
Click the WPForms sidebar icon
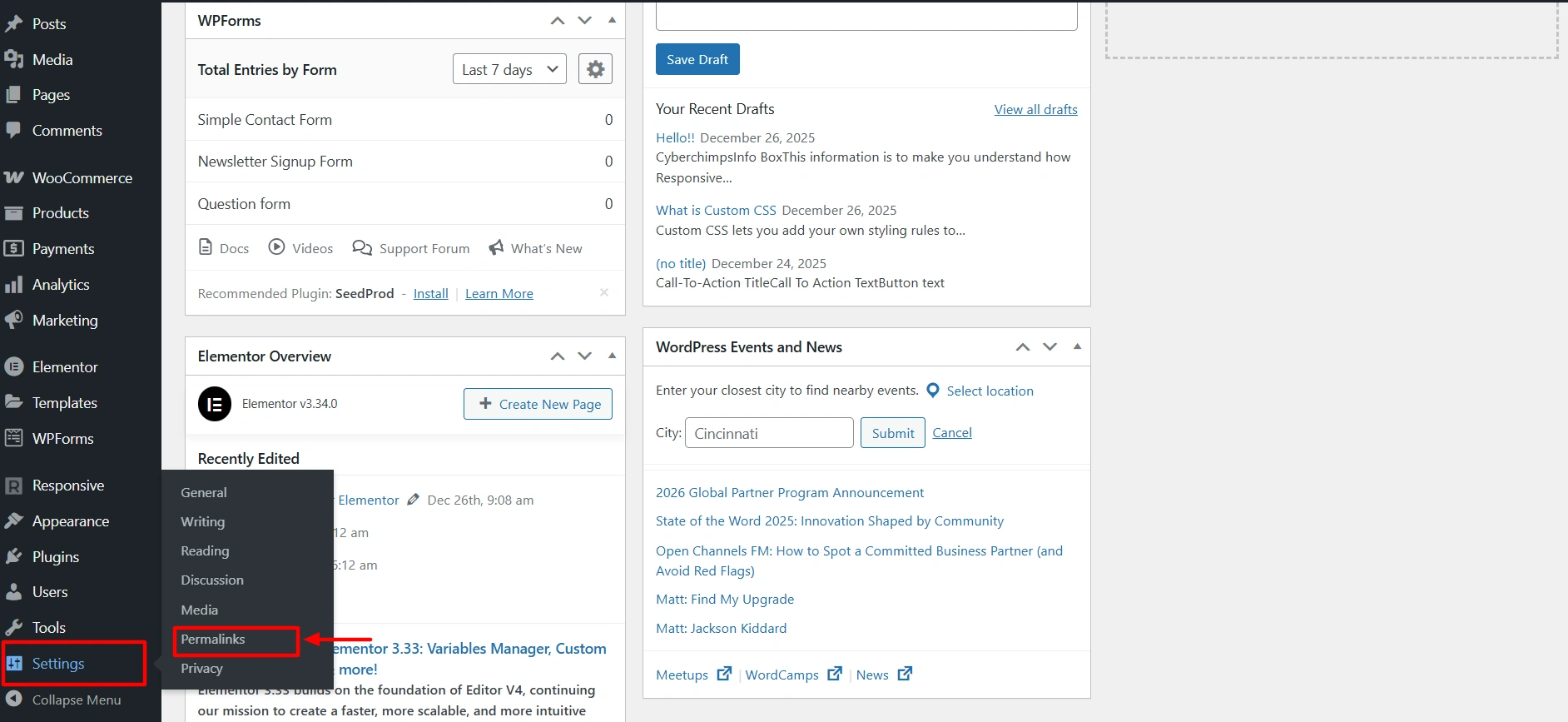point(13,438)
